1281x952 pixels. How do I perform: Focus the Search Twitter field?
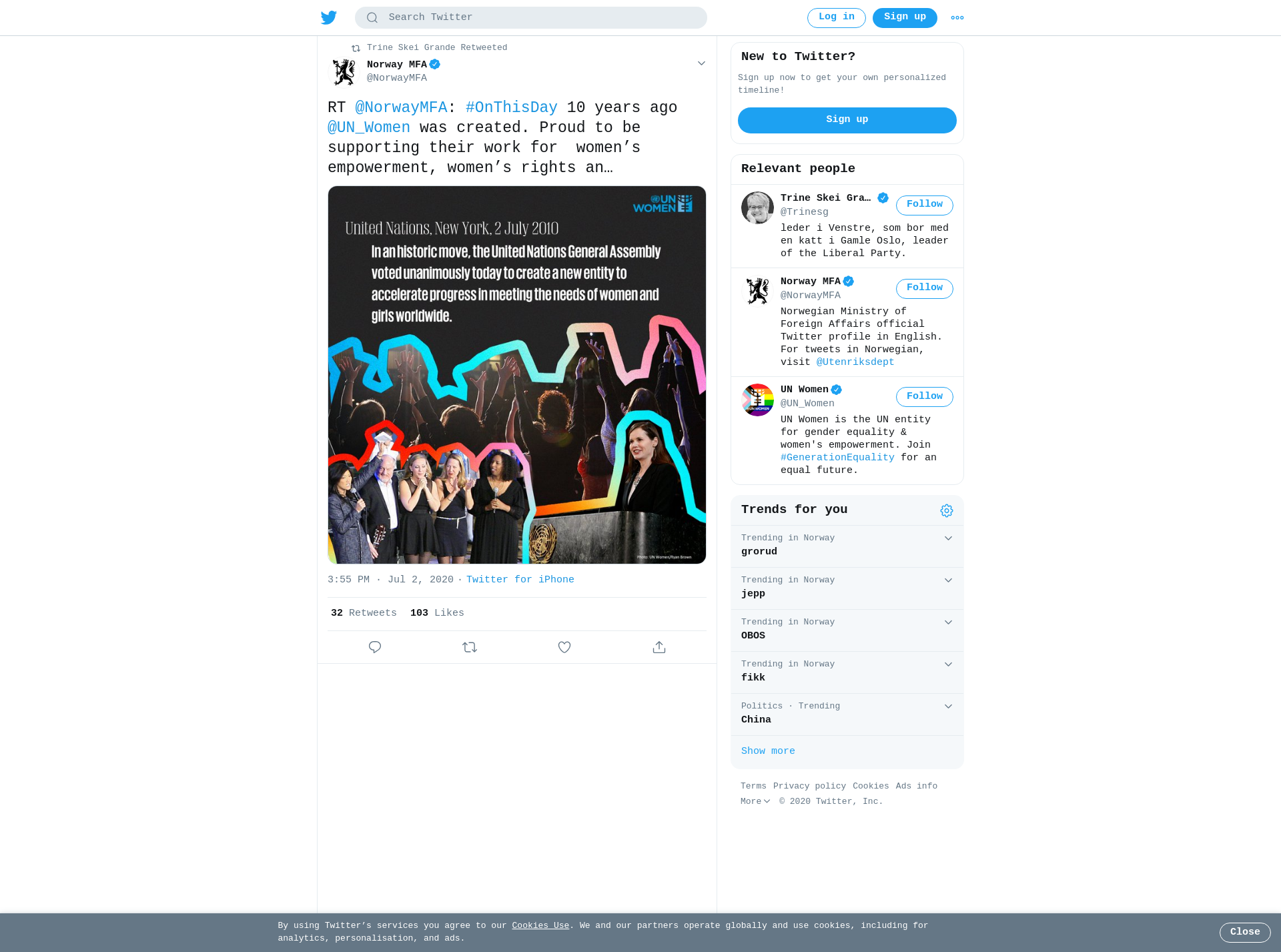531,17
